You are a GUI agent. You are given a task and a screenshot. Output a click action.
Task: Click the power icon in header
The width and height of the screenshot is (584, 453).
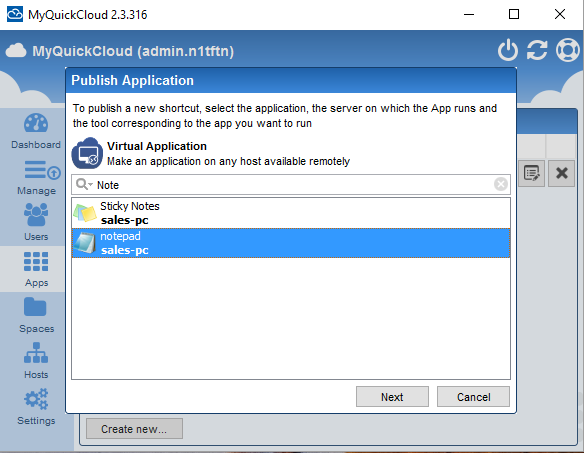click(508, 50)
